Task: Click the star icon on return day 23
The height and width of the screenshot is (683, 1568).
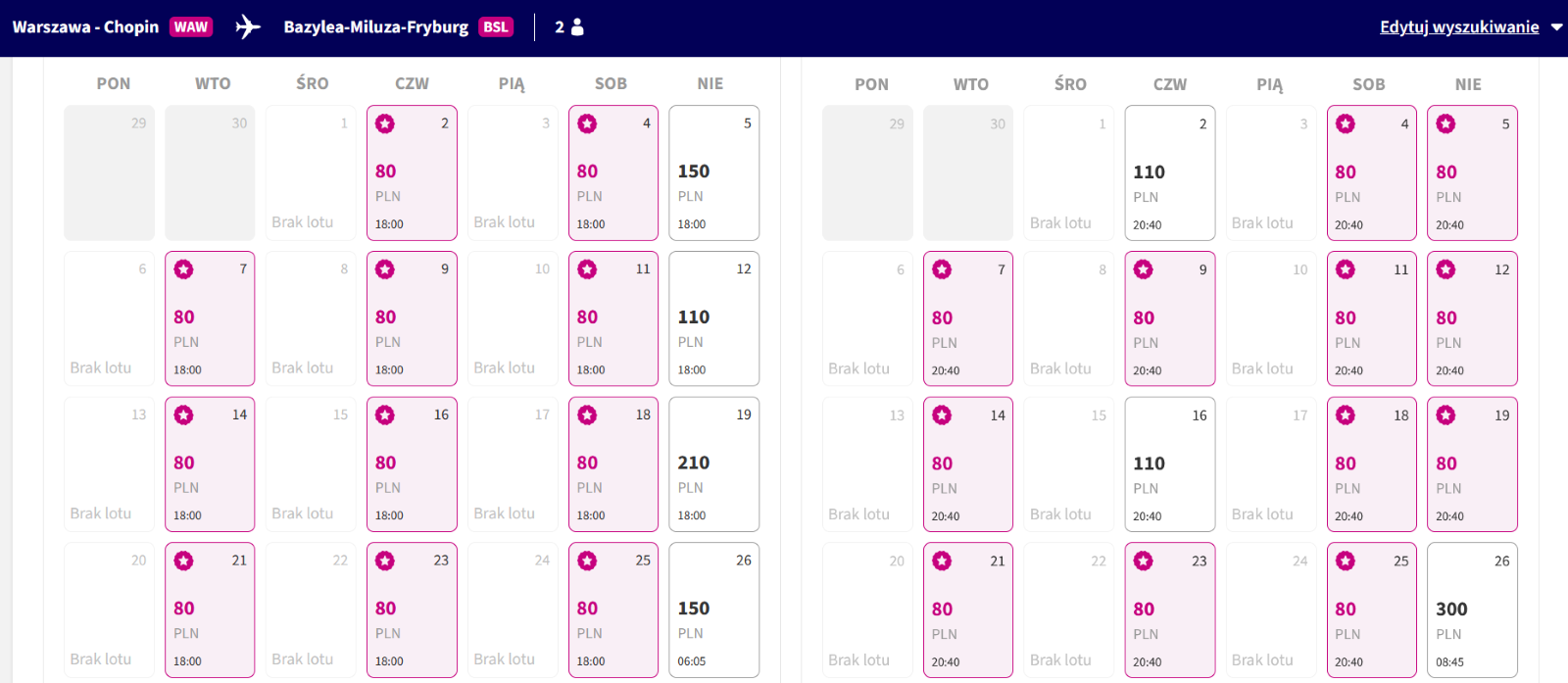Action: tap(1144, 561)
